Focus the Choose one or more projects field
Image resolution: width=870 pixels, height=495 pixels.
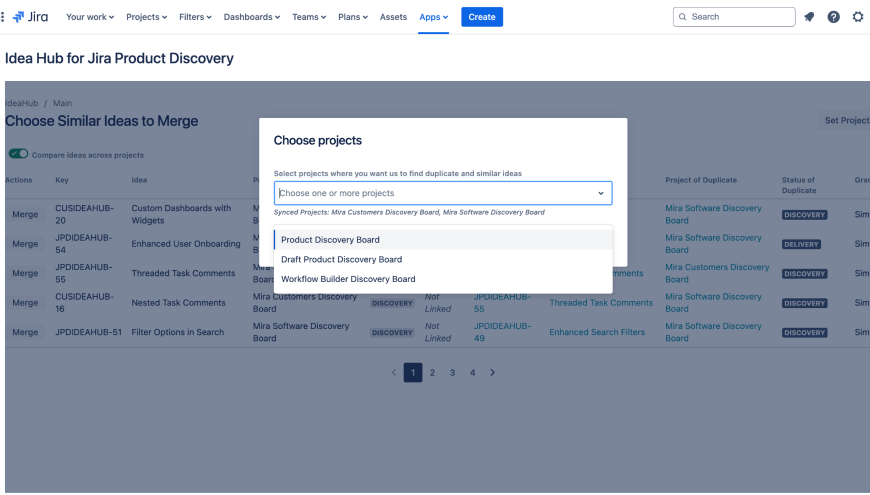click(443, 193)
